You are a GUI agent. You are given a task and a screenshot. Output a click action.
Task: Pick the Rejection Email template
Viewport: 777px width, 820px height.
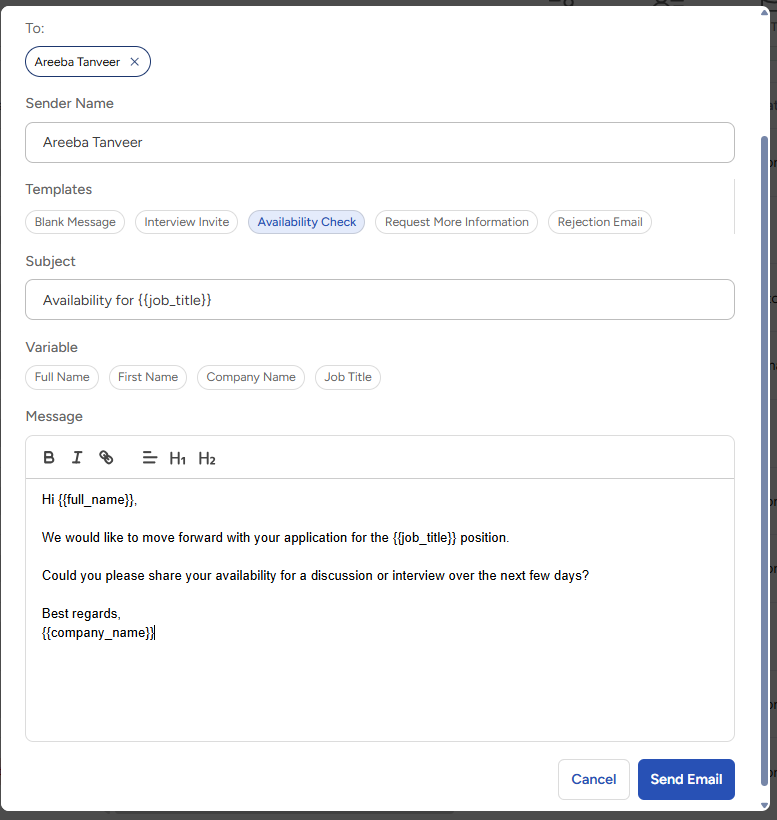600,222
